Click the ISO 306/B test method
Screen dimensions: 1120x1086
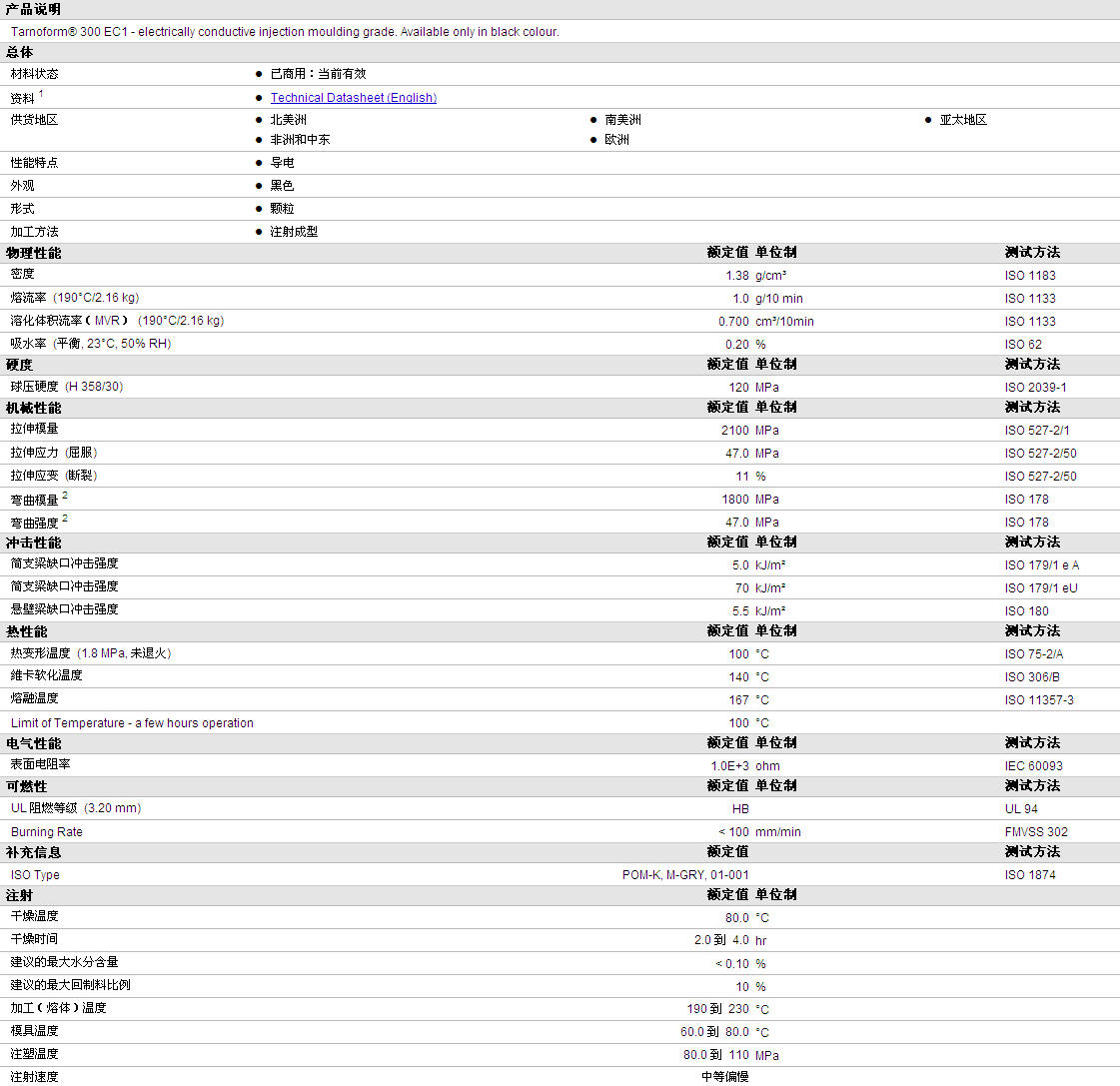tap(1032, 676)
